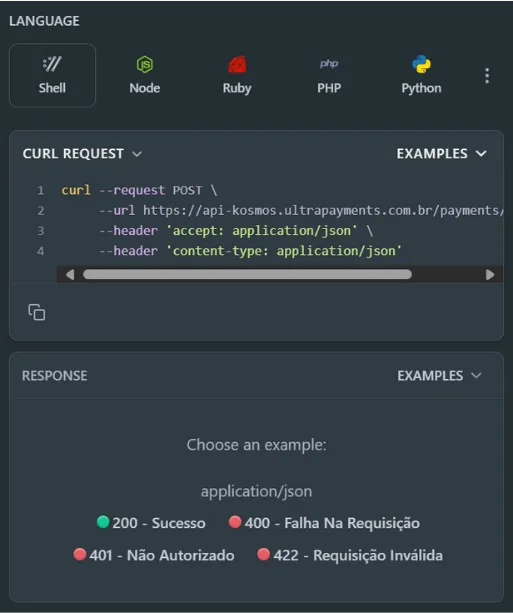This screenshot has width=513, height=613.
Task: Choose the 200 - Sucesso example
Action: [x=151, y=523]
